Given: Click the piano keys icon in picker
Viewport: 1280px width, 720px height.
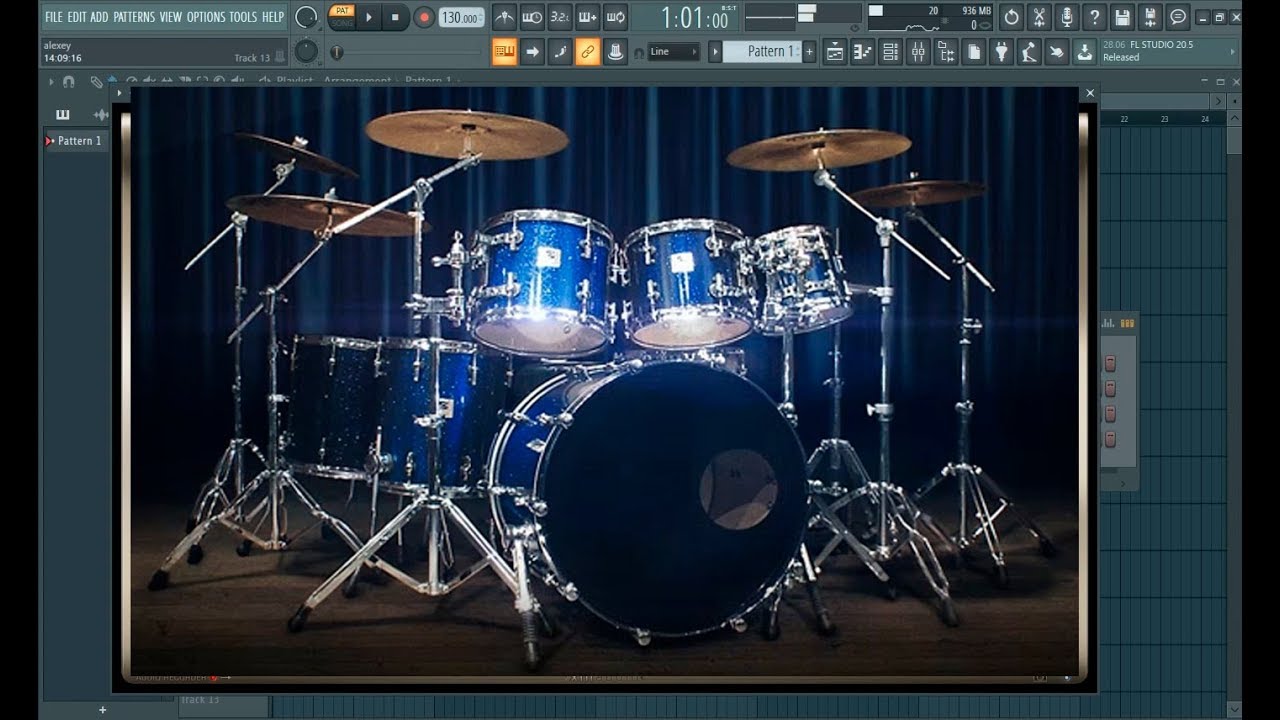Looking at the screenshot, I should click(x=63, y=114).
